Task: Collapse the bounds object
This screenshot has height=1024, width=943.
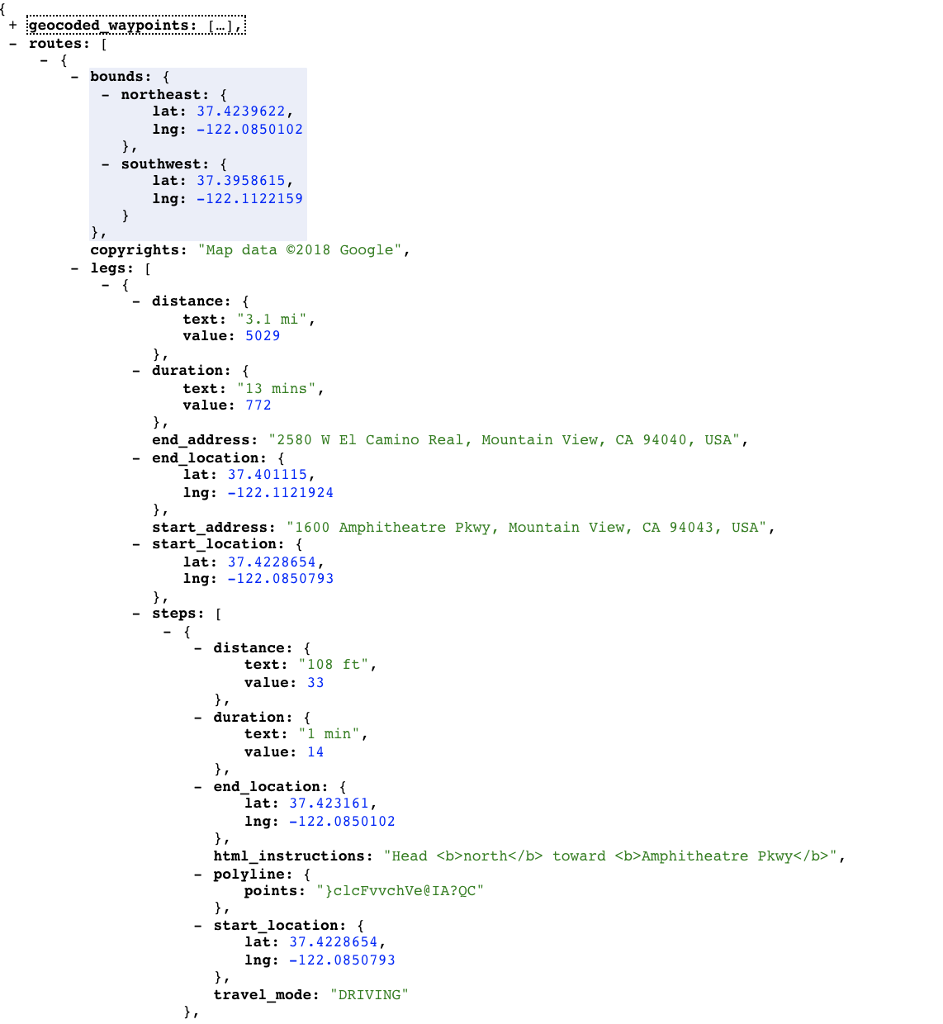Action: point(74,76)
